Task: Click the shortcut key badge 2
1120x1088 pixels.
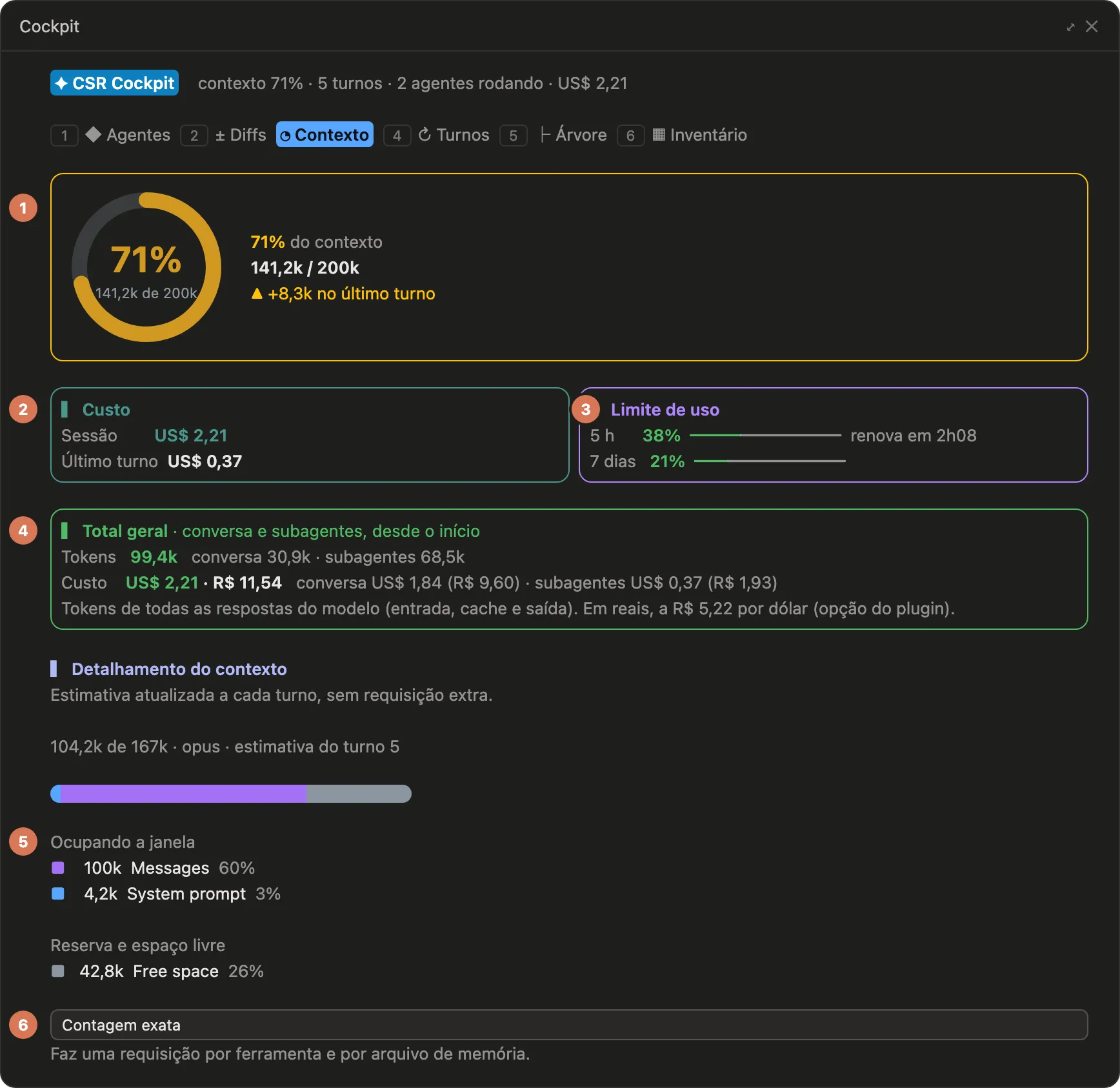Action: 194,136
